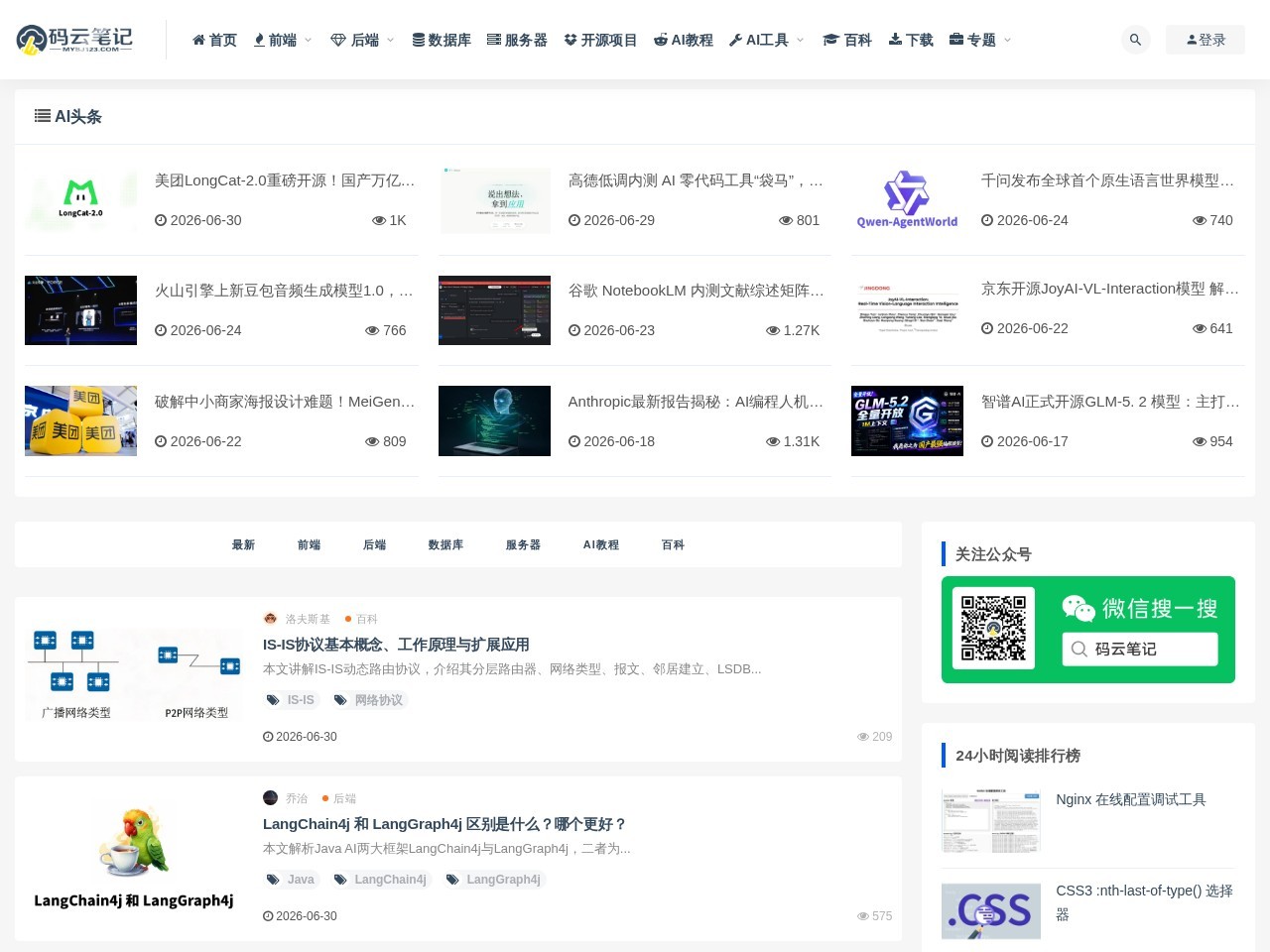The height and width of the screenshot is (952, 1270).
Task: Open article Anthropic最新报告揭秘
Action: click(x=696, y=402)
